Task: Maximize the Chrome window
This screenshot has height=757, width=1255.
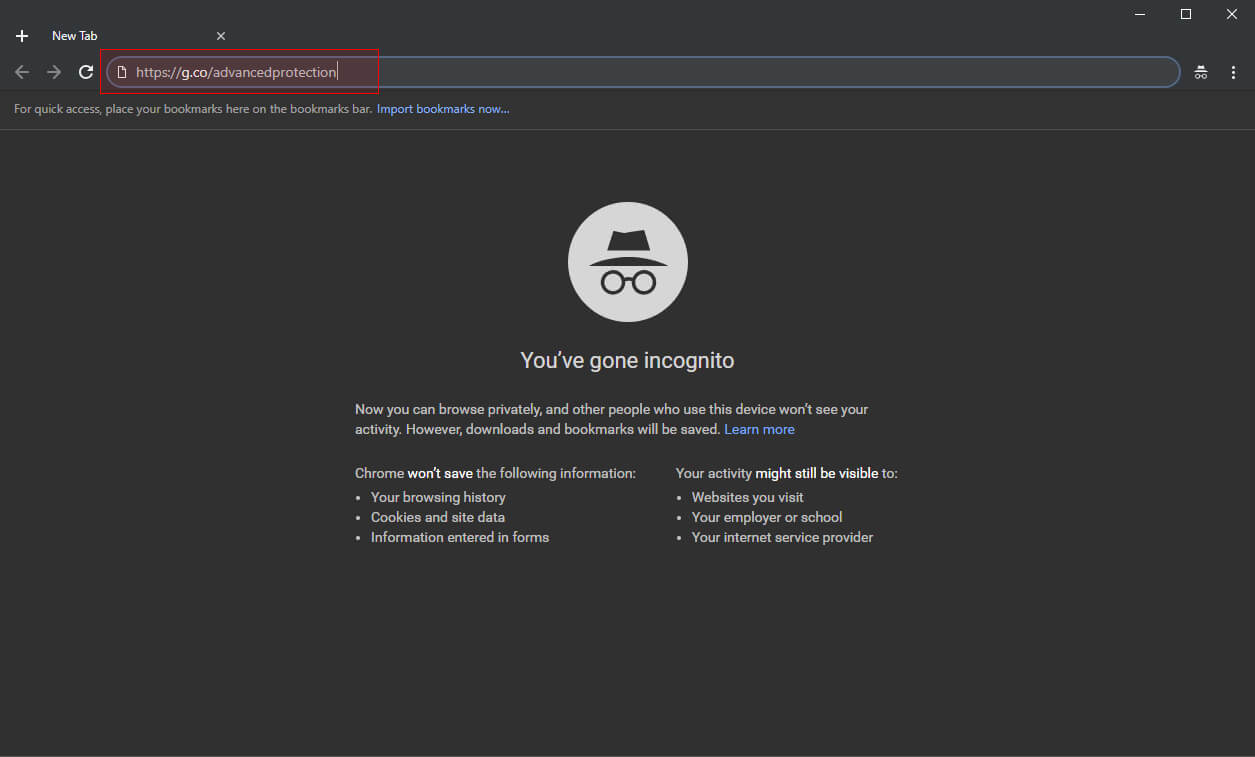Action: point(1186,14)
